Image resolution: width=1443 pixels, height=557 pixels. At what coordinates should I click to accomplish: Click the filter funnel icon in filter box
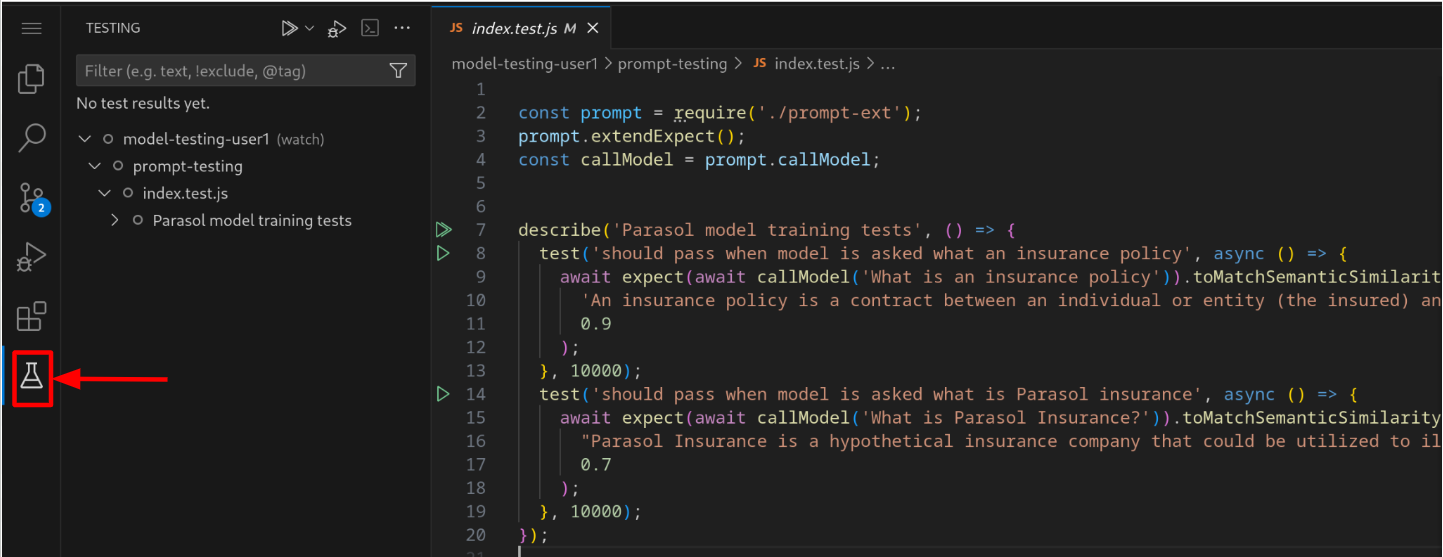(x=398, y=71)
